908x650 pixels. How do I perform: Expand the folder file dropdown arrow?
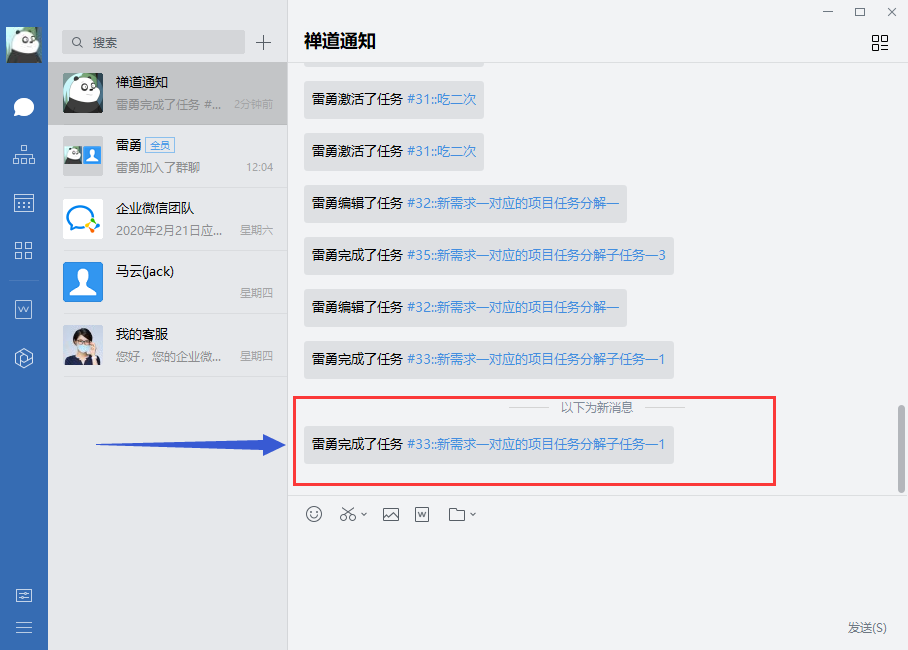(x=473, y=514)
